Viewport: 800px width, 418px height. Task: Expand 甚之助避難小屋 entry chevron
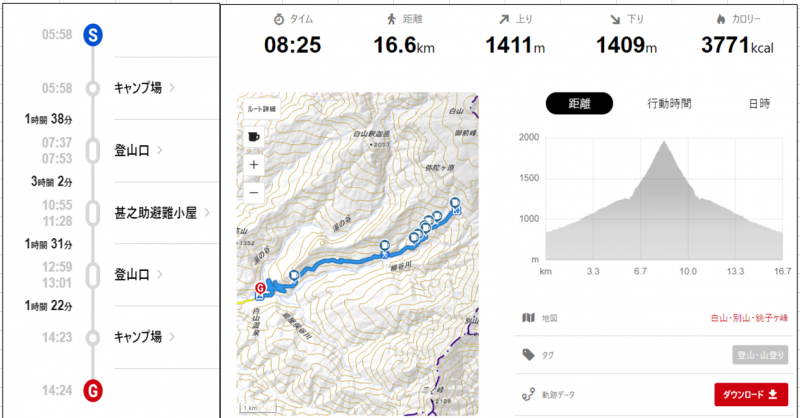pyautogui.click(x=207, y=213)
